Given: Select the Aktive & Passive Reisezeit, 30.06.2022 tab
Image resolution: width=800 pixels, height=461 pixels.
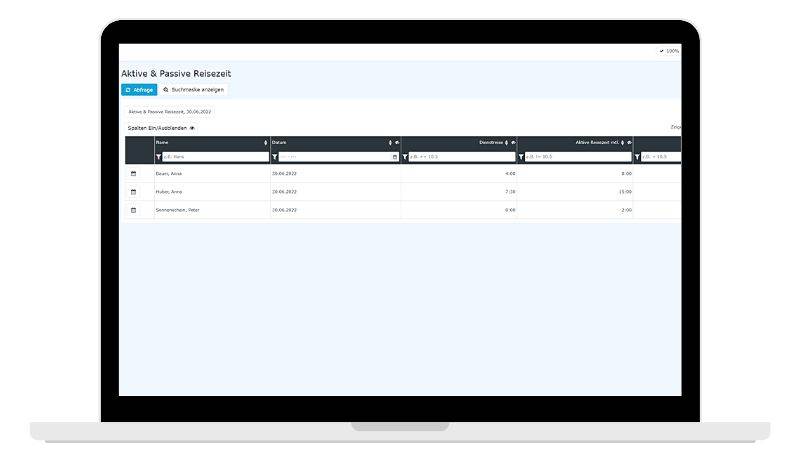Looking at the screenshot, I should [x=170, y=112].
